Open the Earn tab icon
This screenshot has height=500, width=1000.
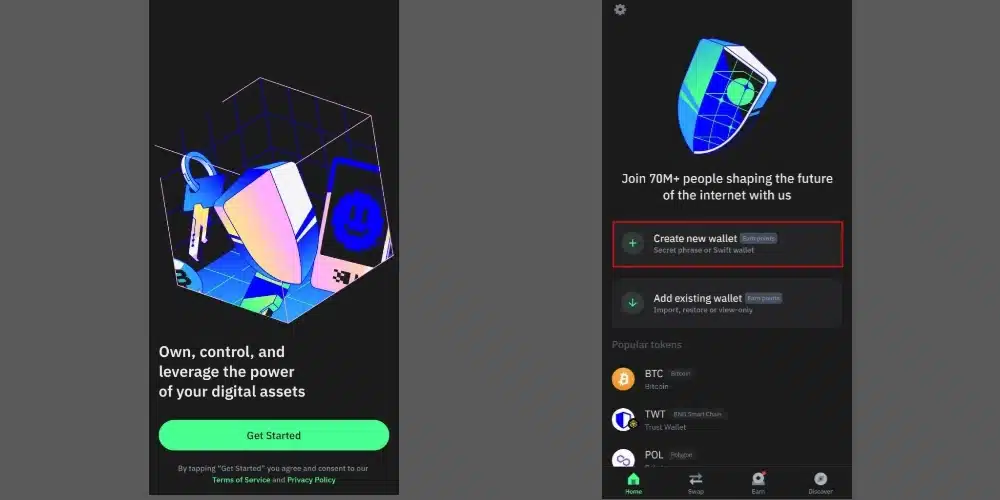pos(758,479)
